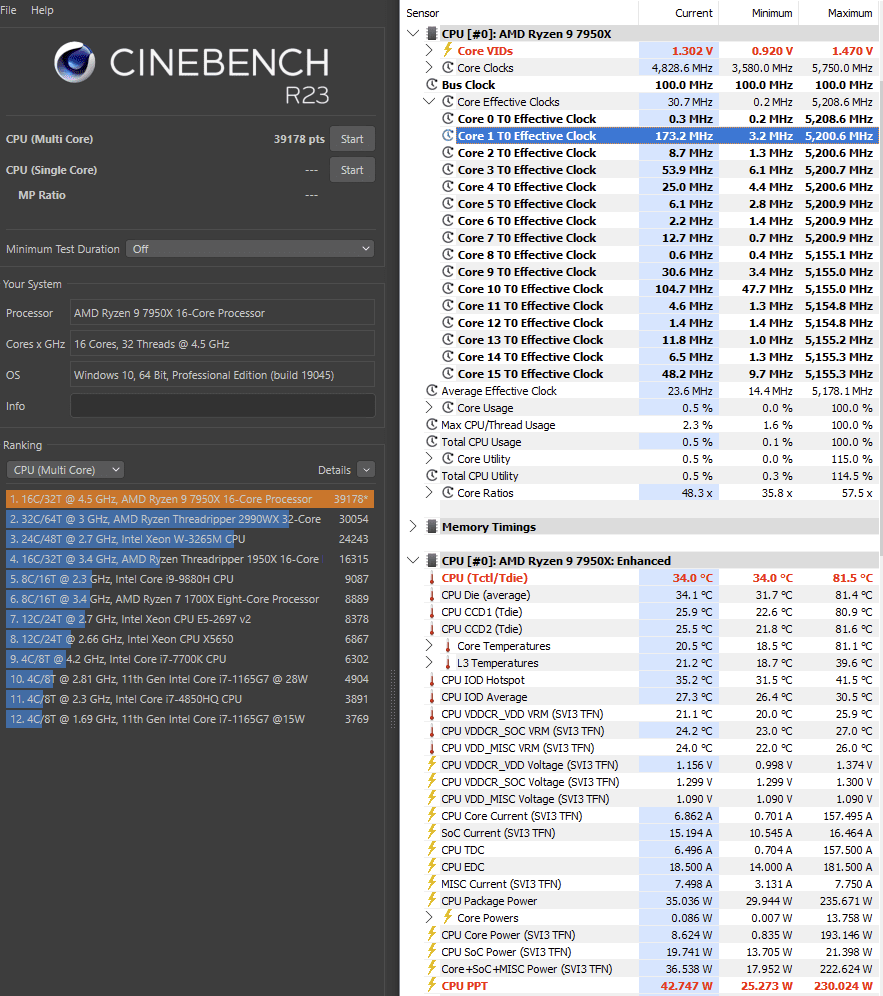Image resolution: width=883 pixels, height=996 pixels.
Task: Click the thermometer icon beside CPU Die (average)
Action: point(432,595)
